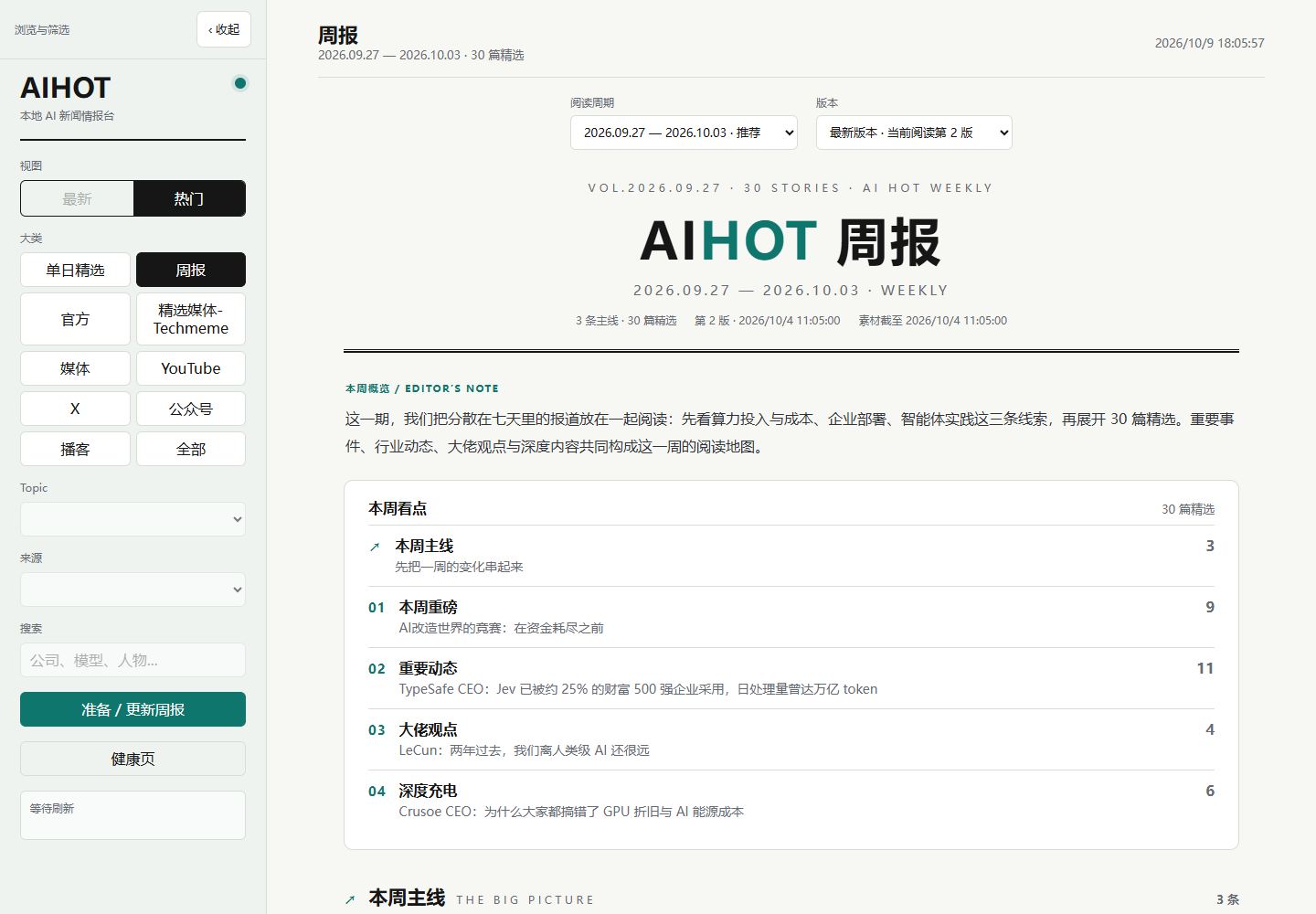Choose the 精选媒体-Techmeme category

191,319
